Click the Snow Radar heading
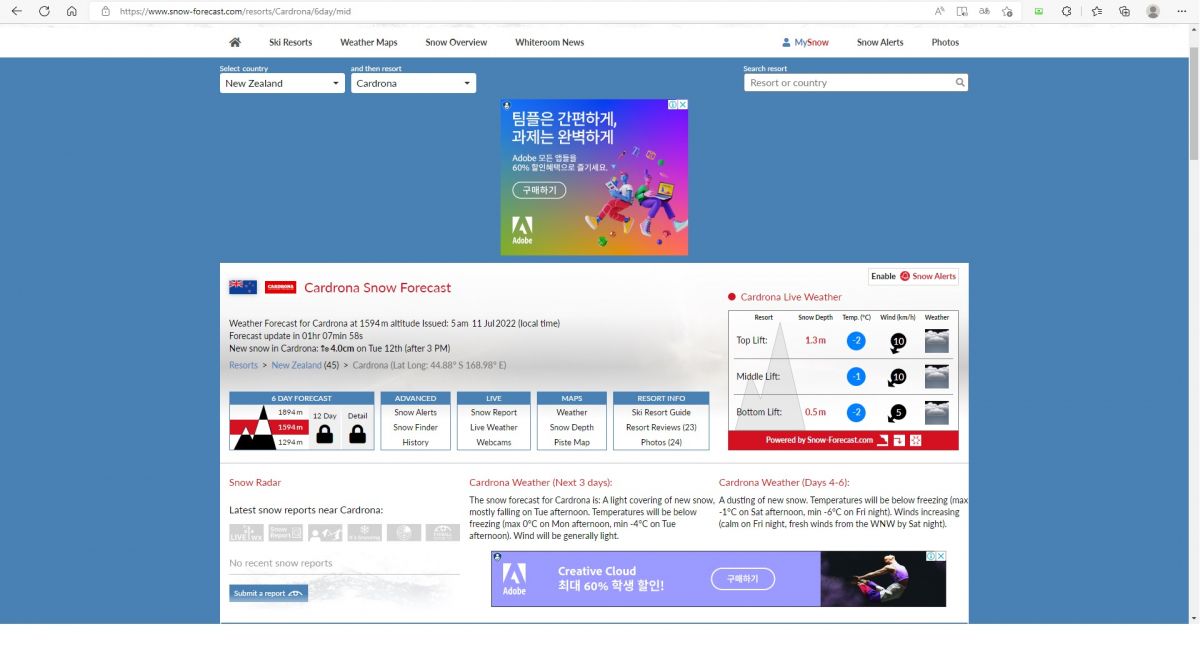1200x652 pixels. (x=255, y=482)
